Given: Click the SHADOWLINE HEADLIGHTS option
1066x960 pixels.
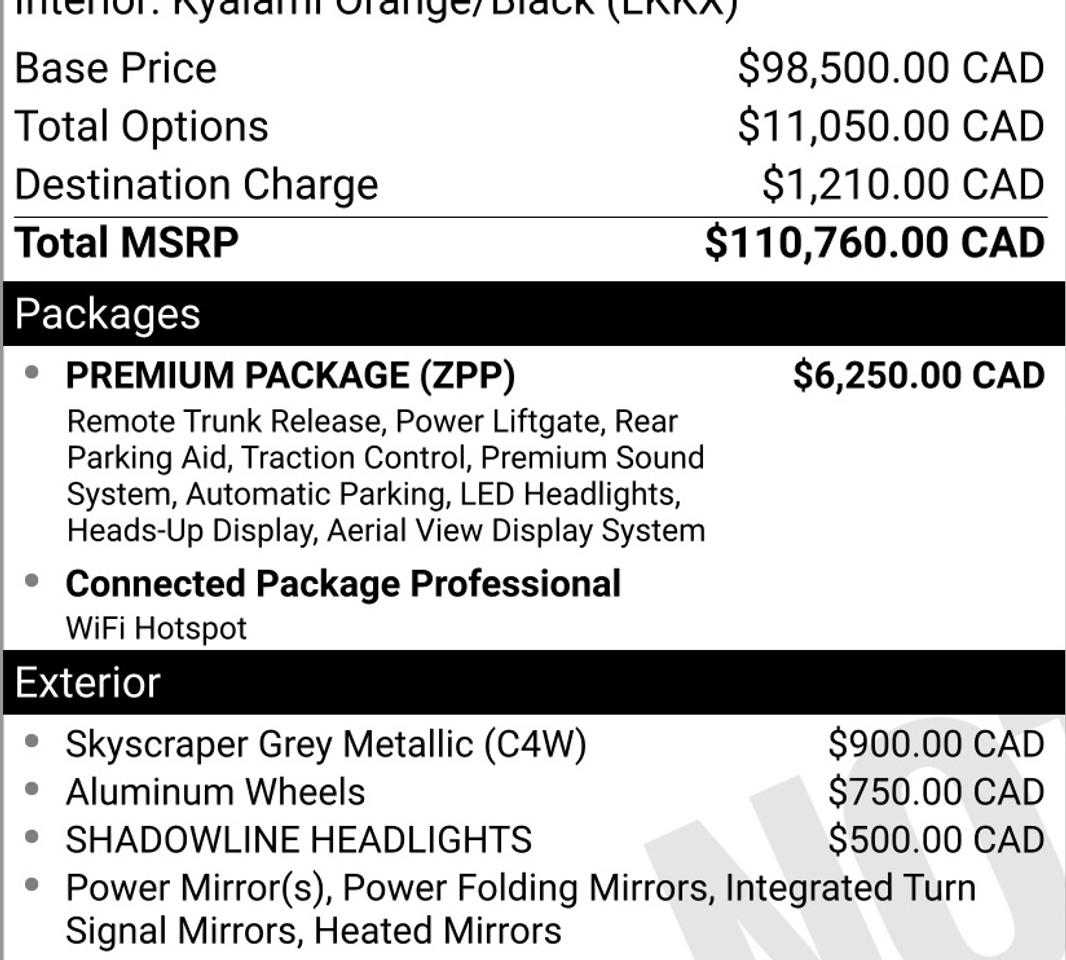Looking at the screenshot, I should 299,840.
